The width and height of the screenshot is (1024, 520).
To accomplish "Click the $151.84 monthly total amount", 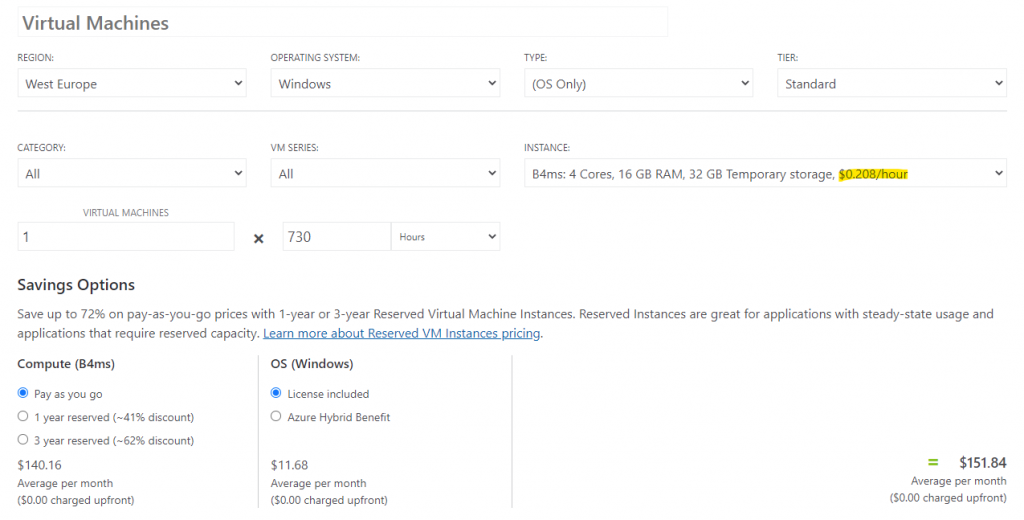I will (x=982, y=463).
